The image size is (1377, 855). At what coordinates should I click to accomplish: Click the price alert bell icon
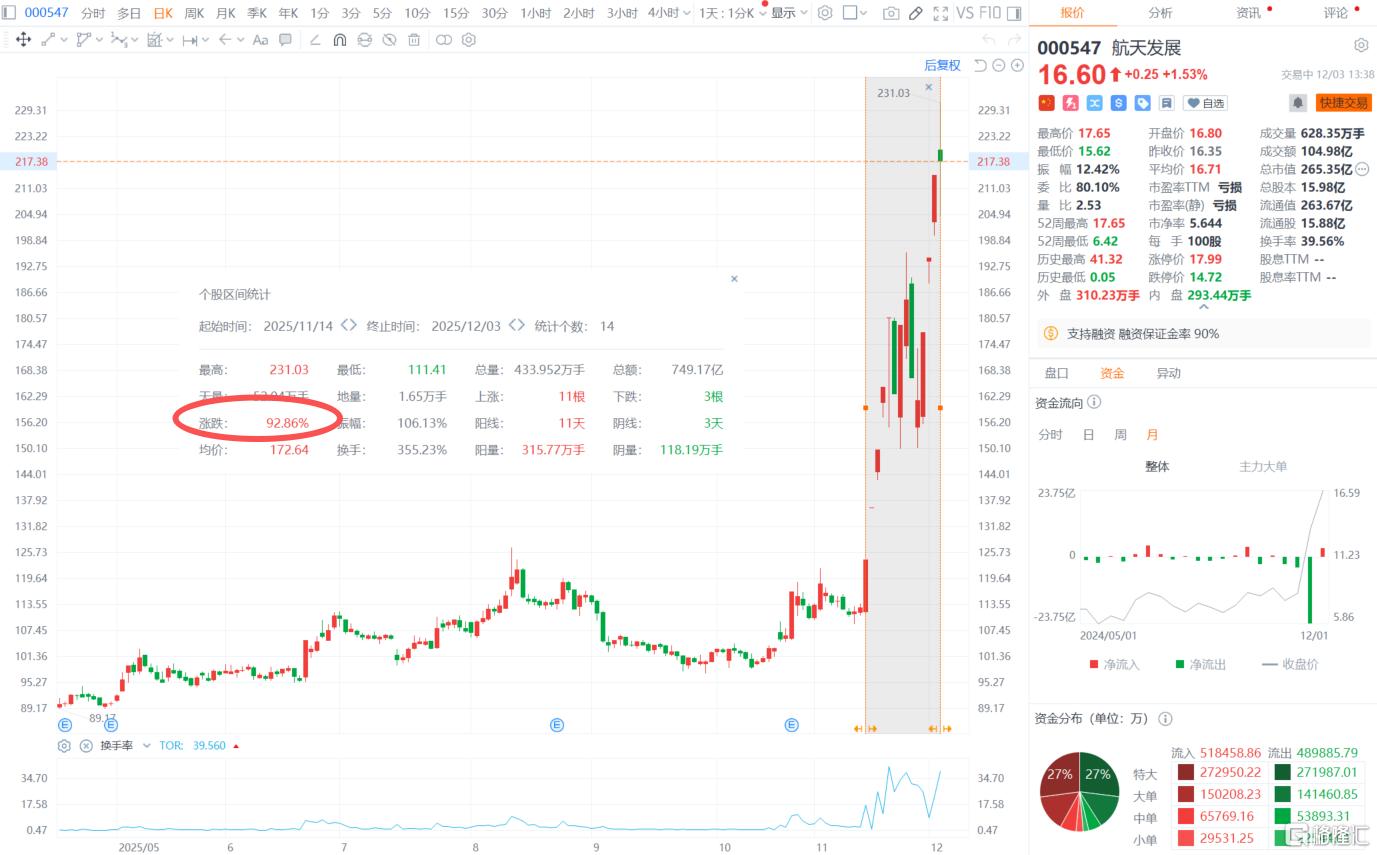1297,103
